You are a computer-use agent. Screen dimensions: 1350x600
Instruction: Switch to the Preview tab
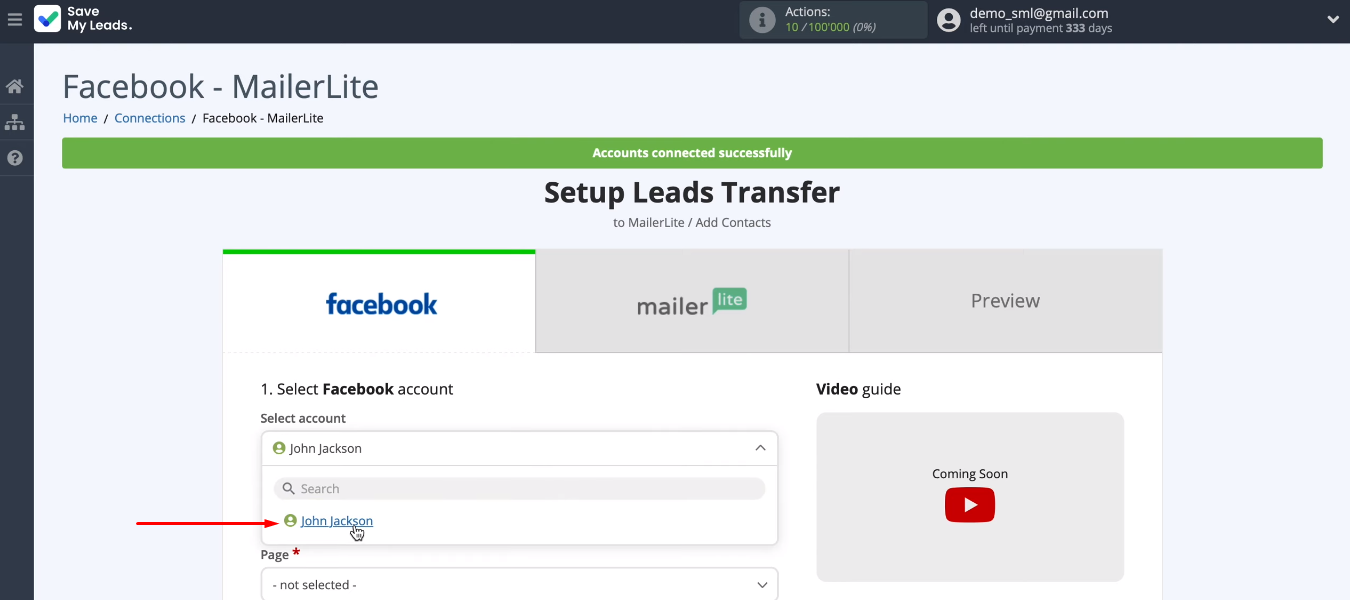point(1005,301)
